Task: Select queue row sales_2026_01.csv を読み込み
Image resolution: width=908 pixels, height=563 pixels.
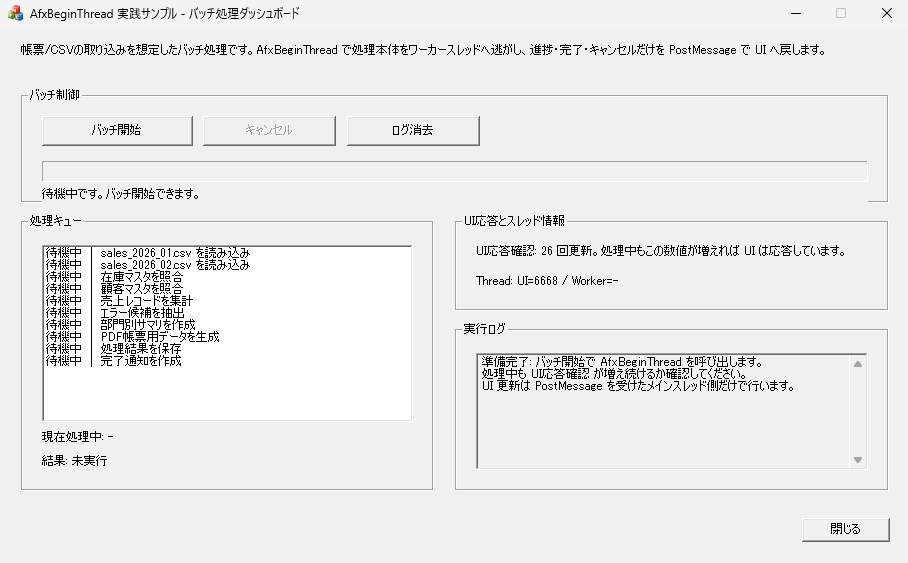Action: (x=227, y=253)
